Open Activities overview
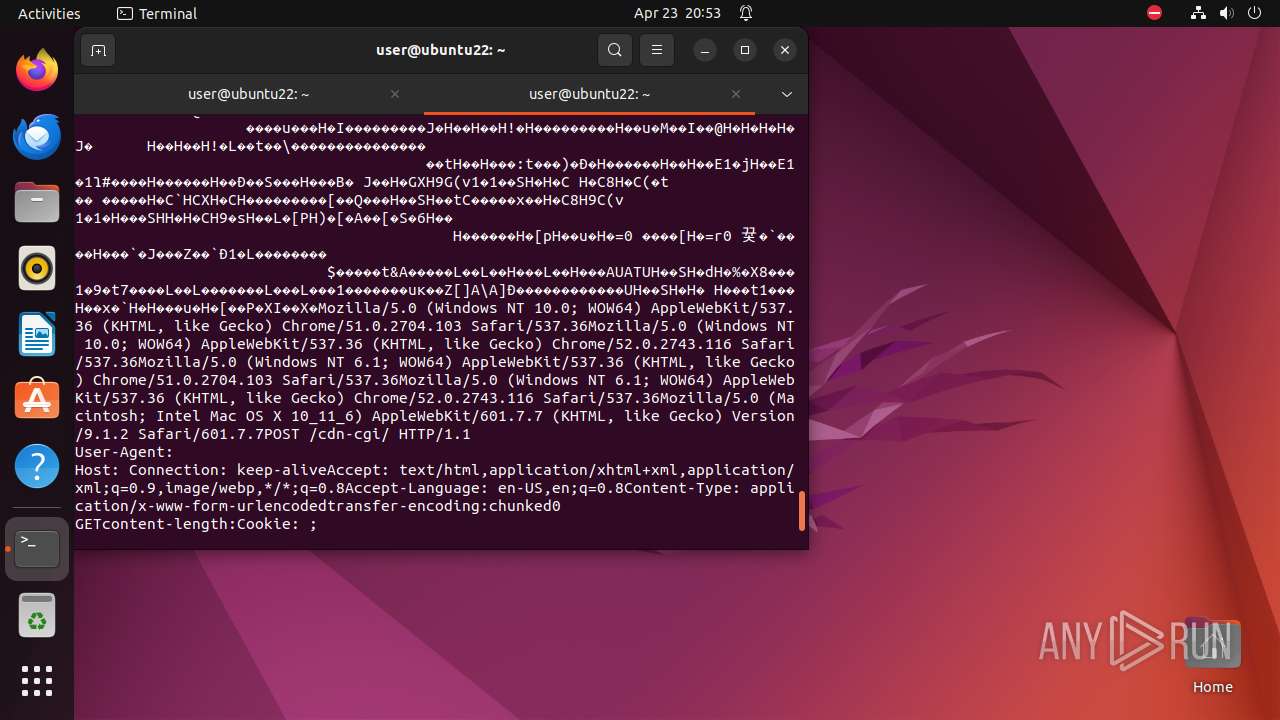The width and height of the screenshot is (1280, 720). point(49,13)
